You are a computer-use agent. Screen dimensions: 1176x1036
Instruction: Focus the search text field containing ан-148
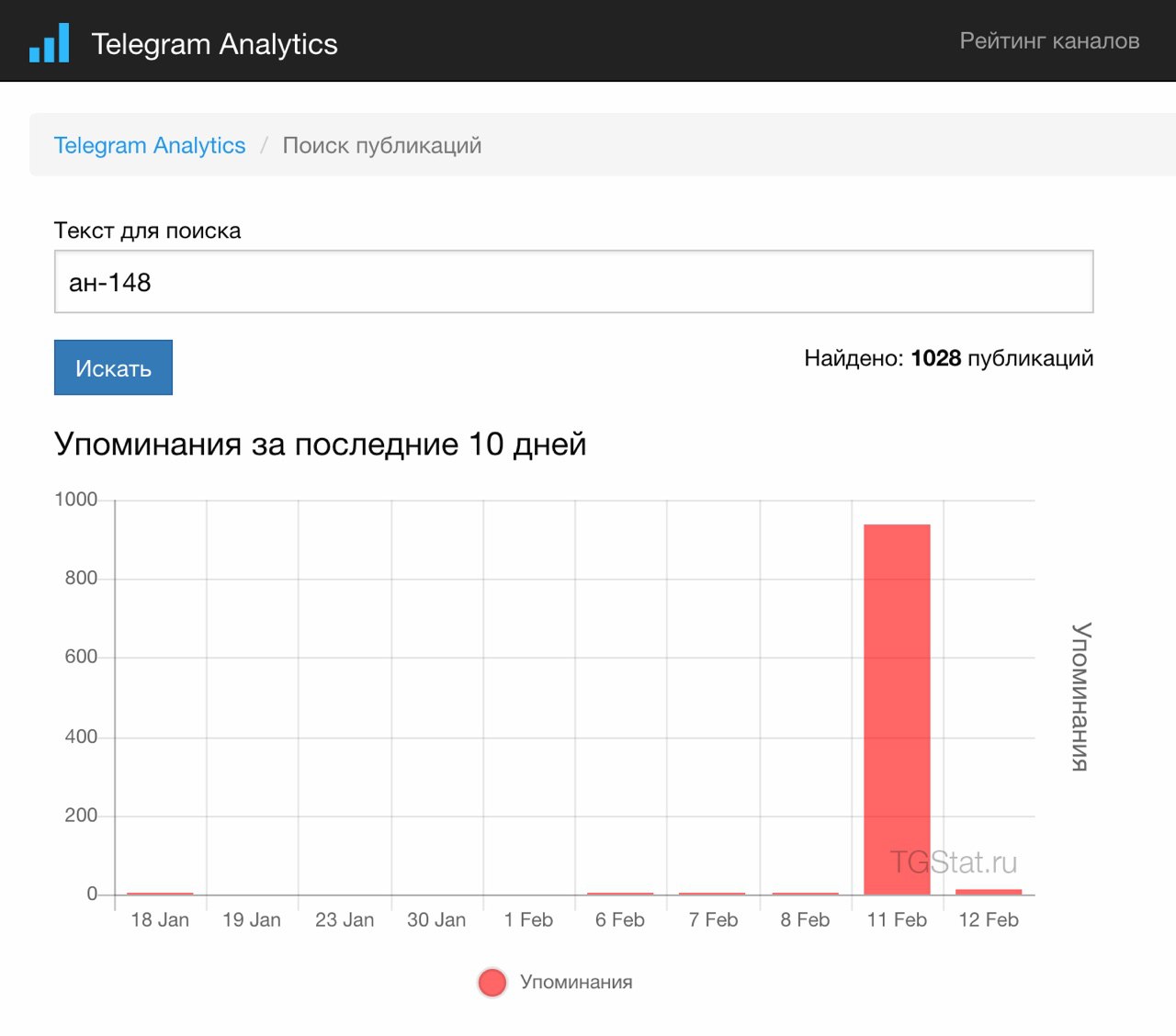tap(574, 282)
